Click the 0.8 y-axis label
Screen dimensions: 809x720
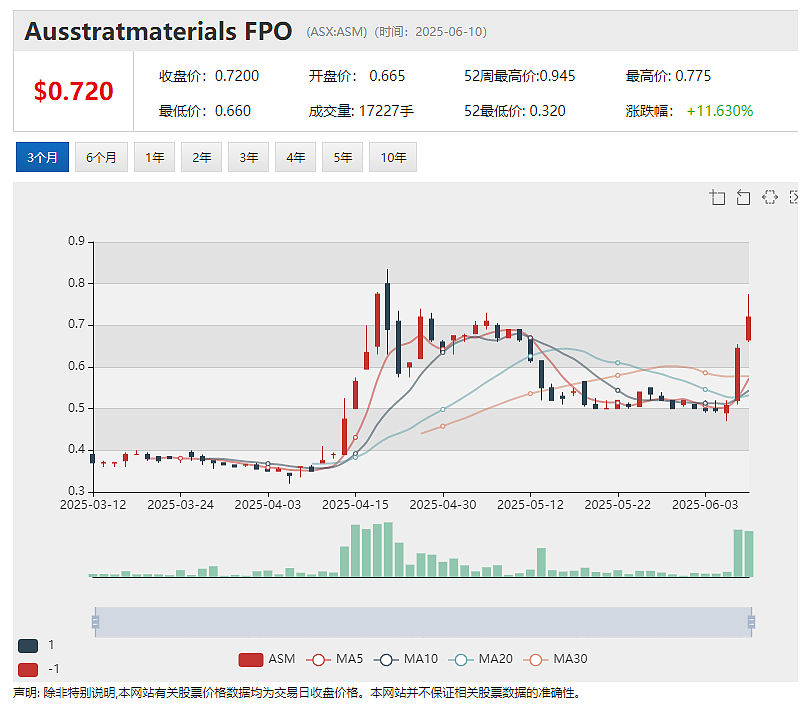coord(76,283)
